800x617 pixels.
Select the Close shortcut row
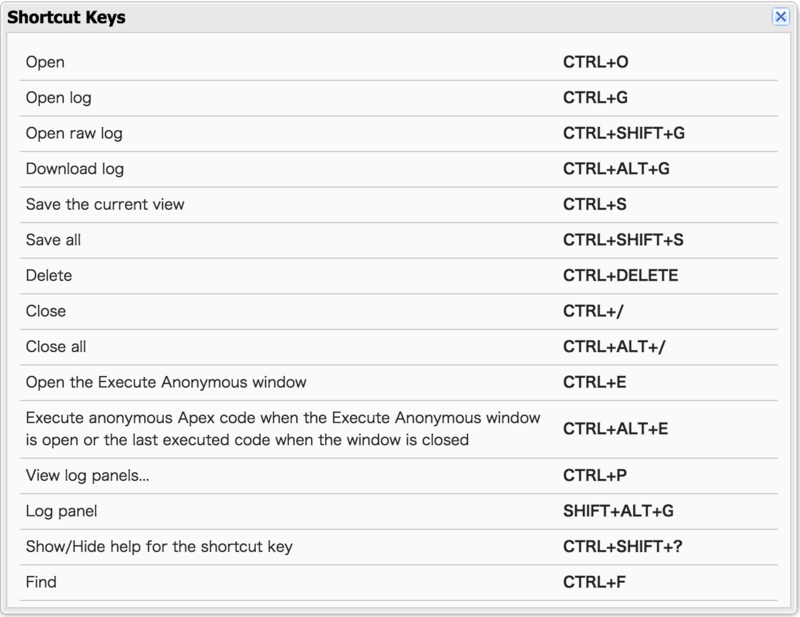coord(398,311)
